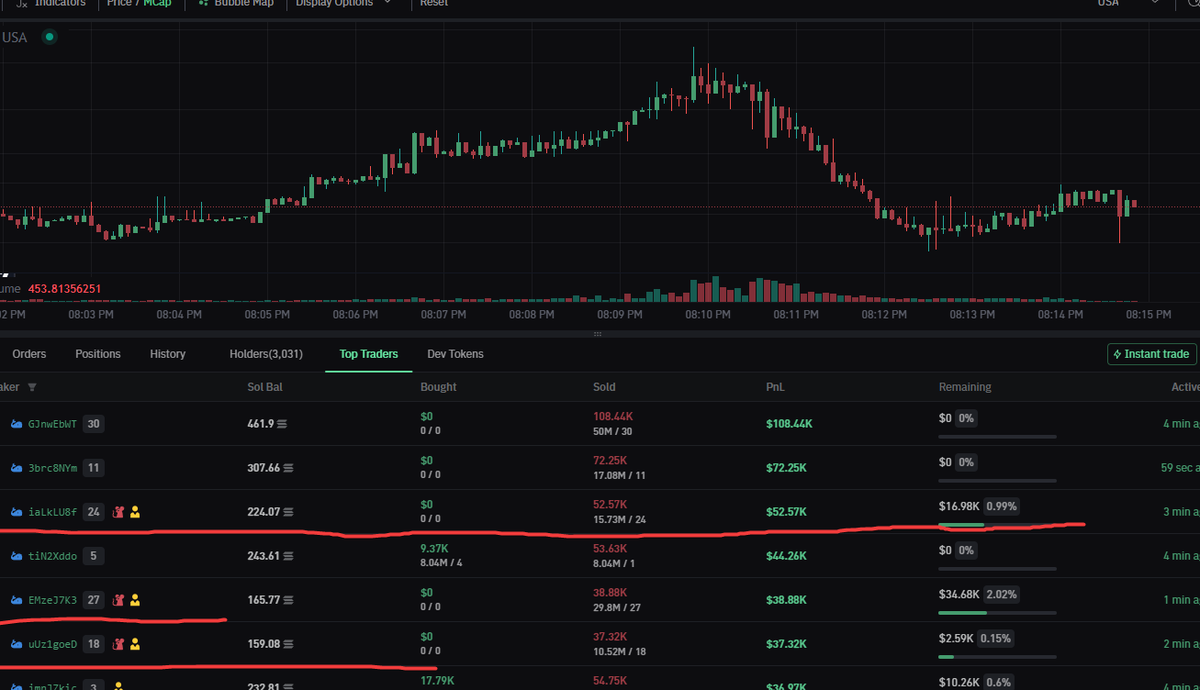Click the trade count badge 27
This screenshot has width=1200, height=690.
pos(93,600)
